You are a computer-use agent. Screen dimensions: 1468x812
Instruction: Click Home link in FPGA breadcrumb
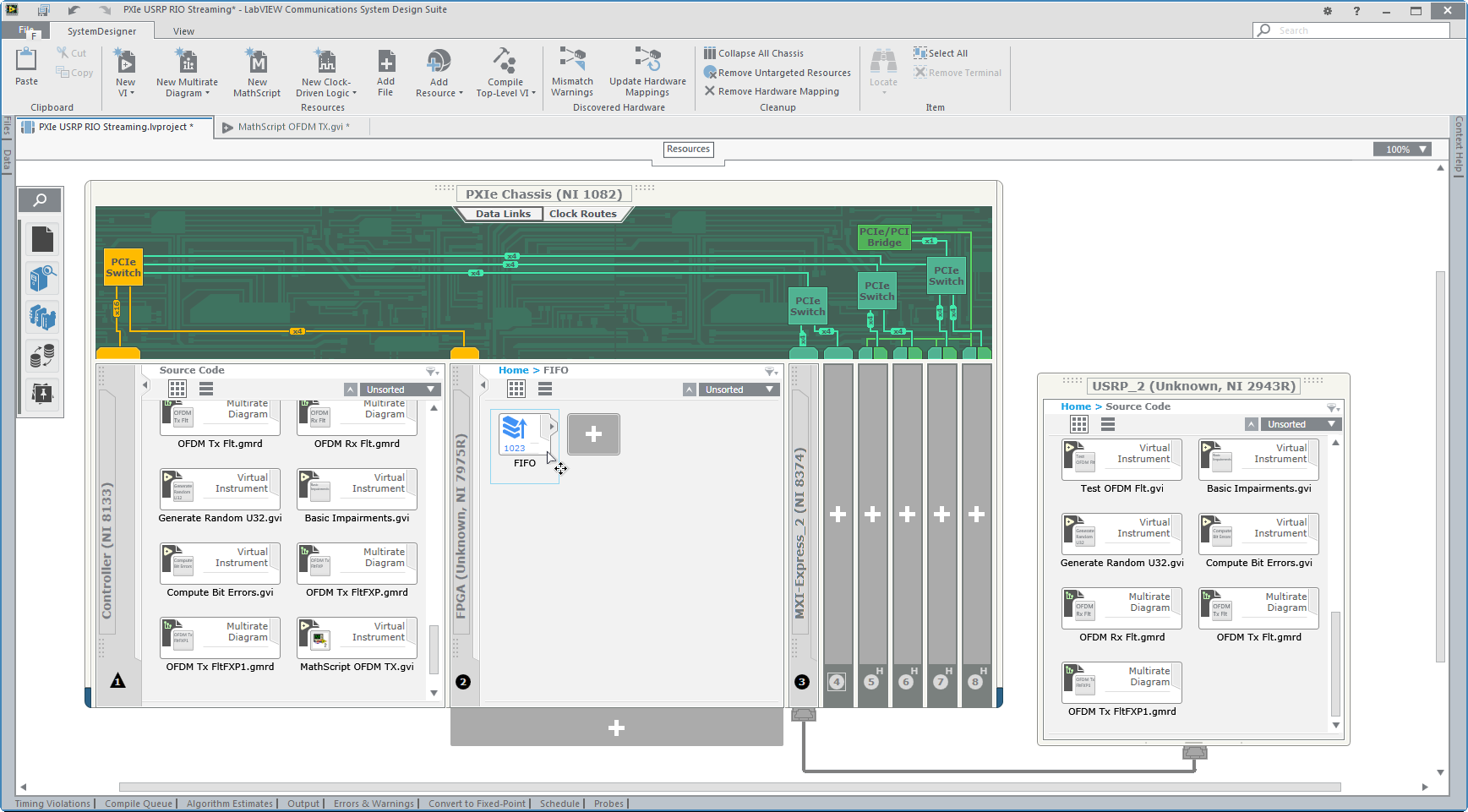coord(513,370)
